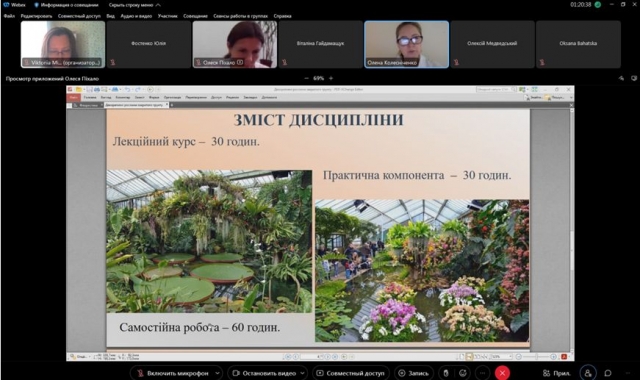Open the reactions emoji icon
The height and width of the screenshot is (380, 640).
coord(463,373)
